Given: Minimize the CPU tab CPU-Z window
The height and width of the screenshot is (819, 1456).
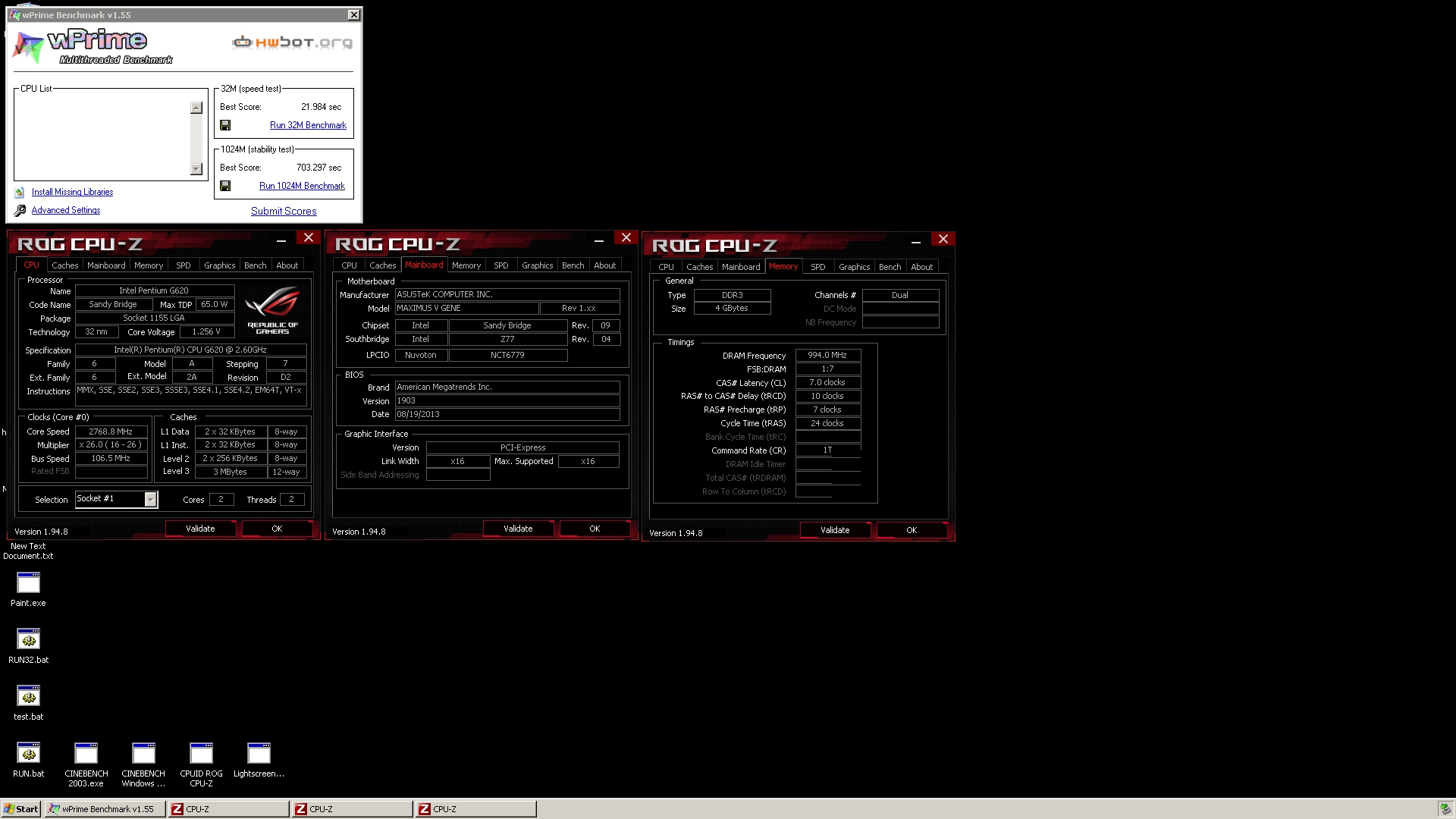Looking at the screenshot, I should (x=281, y=240).
